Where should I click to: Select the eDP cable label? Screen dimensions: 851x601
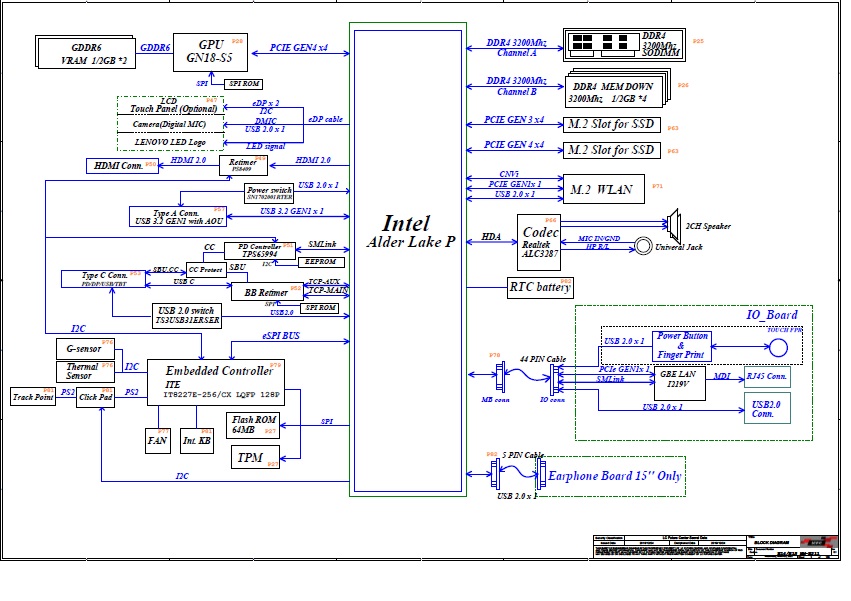point(325,119)
